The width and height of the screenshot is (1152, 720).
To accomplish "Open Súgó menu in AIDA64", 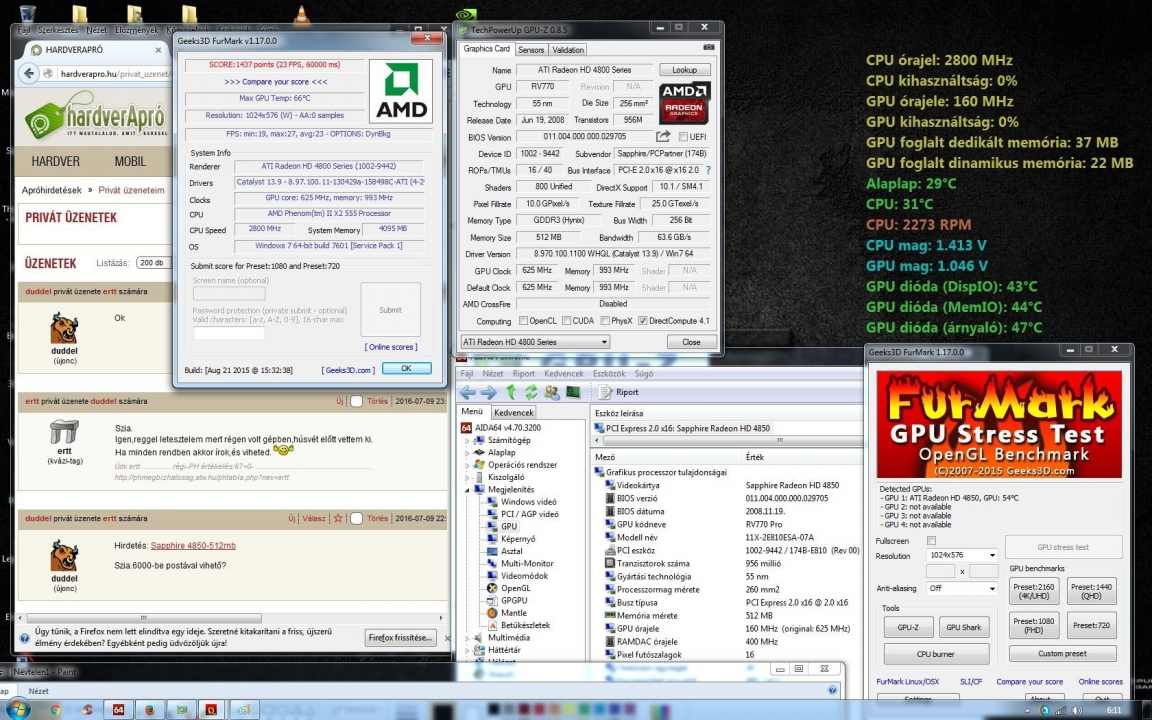I will [x=644, y=374].
